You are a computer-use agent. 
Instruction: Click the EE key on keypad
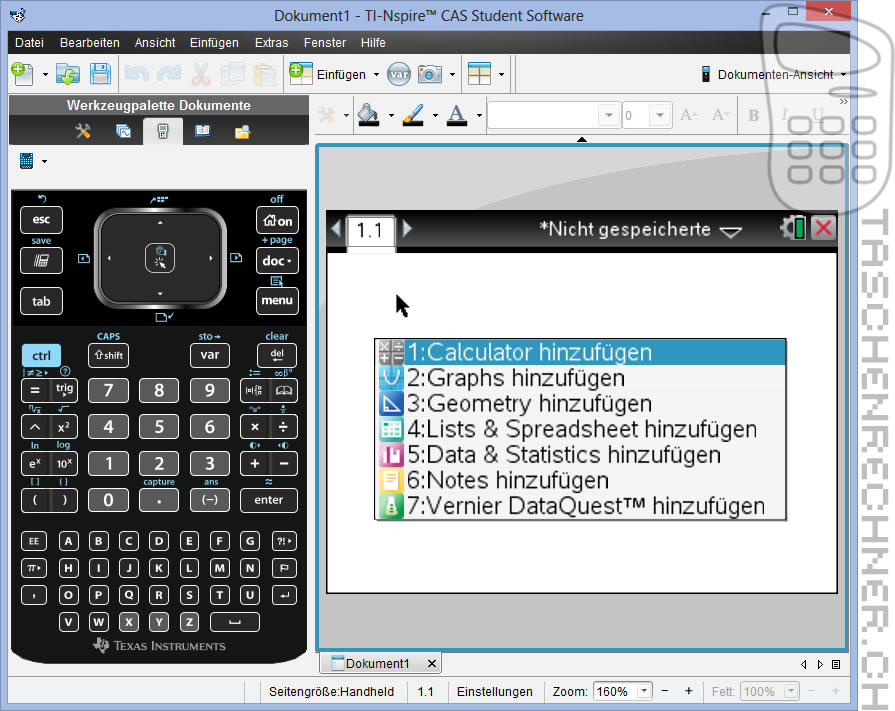point(34,541)
